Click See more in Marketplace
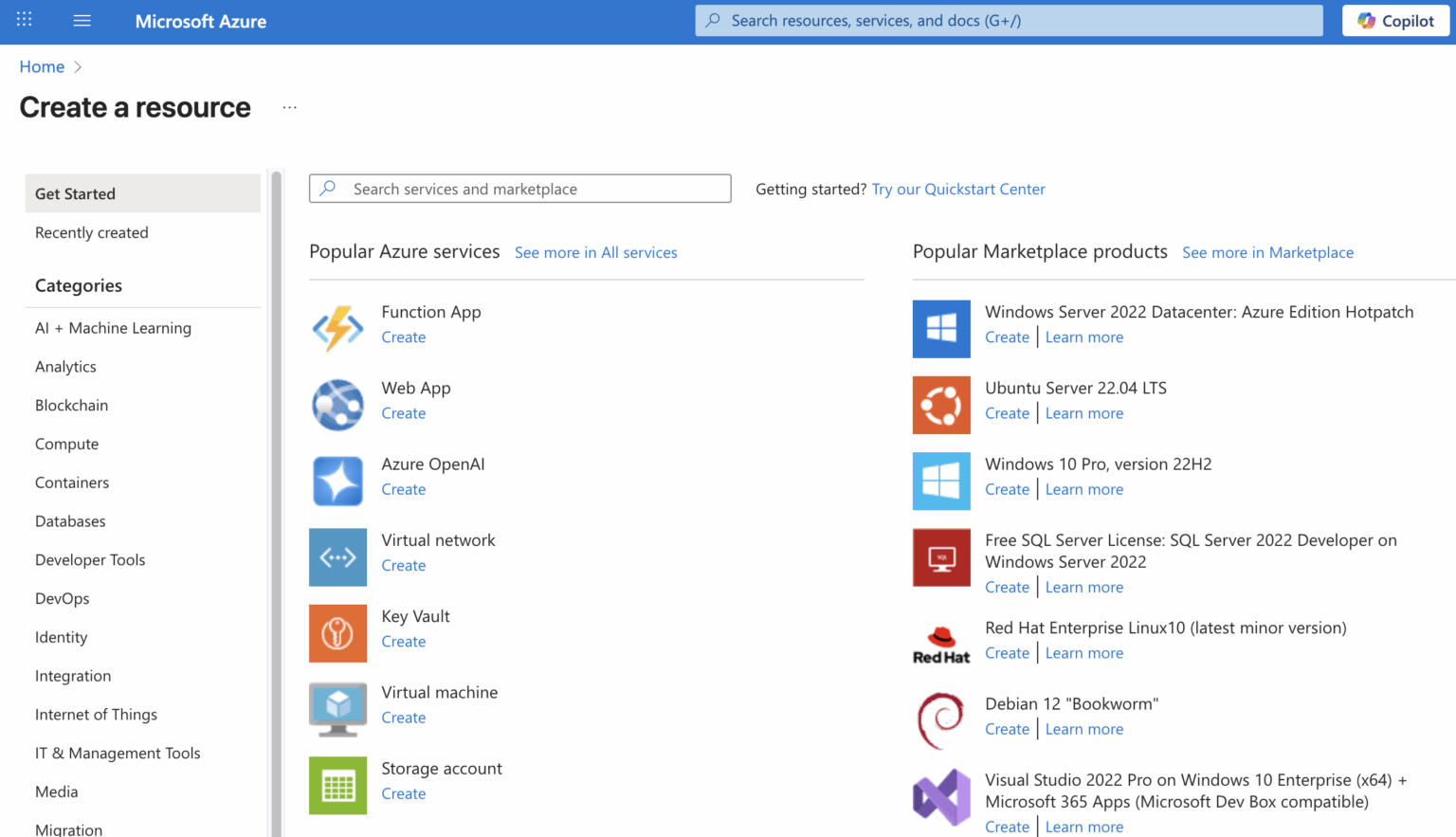This screenshot has height=837, width=1456. click(x=1267, y=252)
